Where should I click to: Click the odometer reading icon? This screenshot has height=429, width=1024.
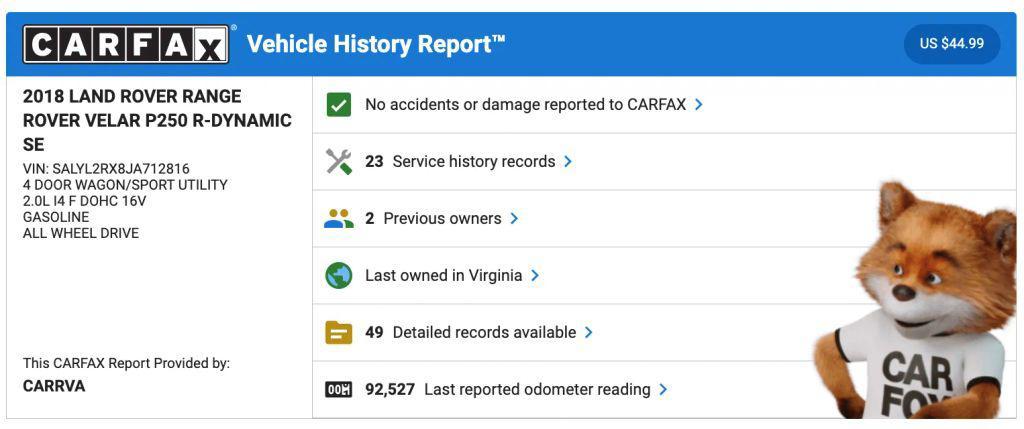click(339, 389)
